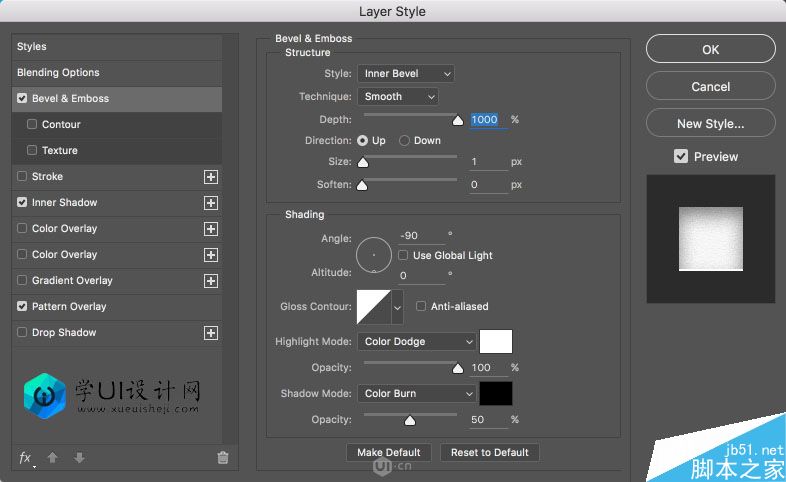Check Use Global Light option
Viewport: 786px width, 482px height.
pyautogui.click(x=403, y=256)
